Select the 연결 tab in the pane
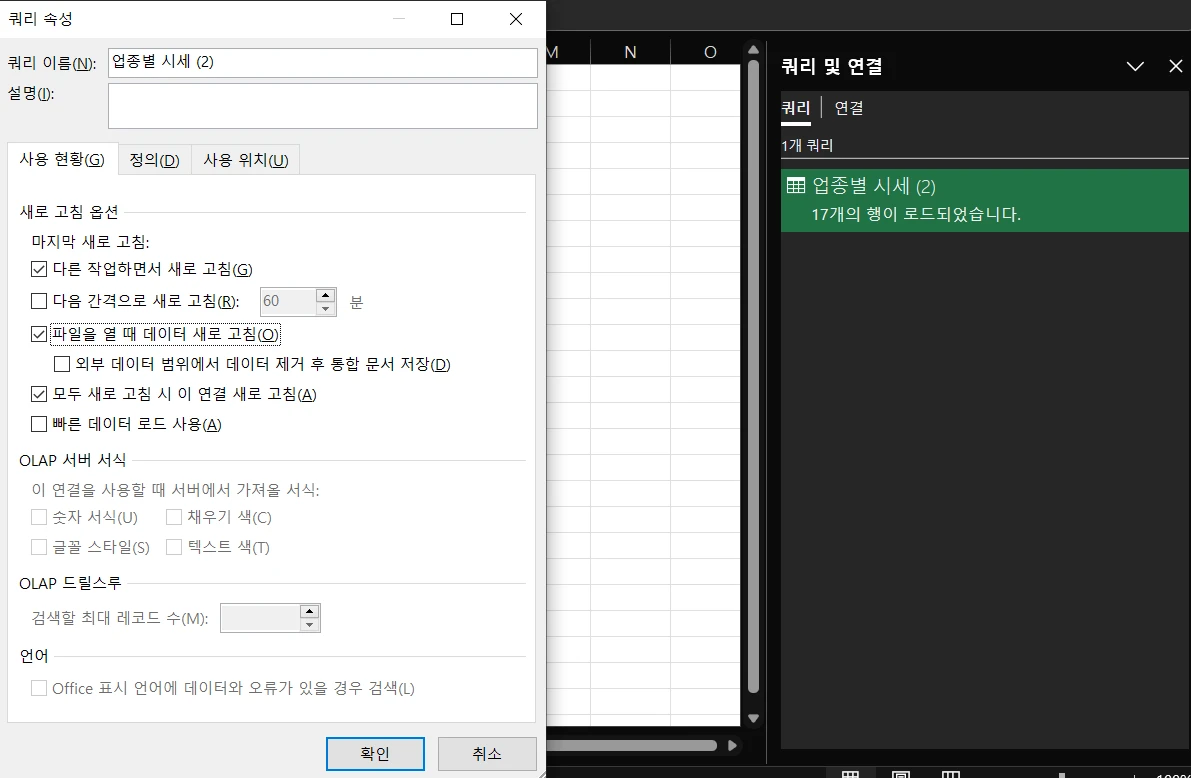Viewport: 1191px width, 778px height. point(849,108)
